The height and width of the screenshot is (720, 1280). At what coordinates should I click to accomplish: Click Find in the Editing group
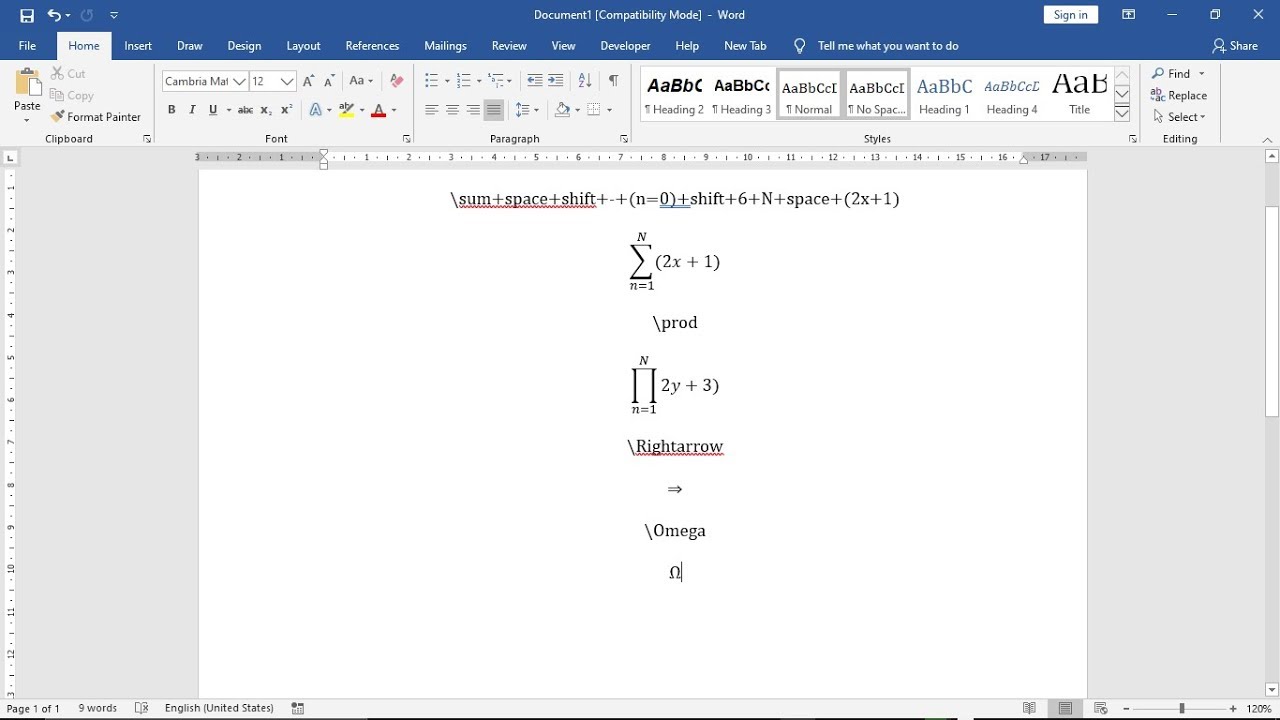click(x=1171, y=74)
